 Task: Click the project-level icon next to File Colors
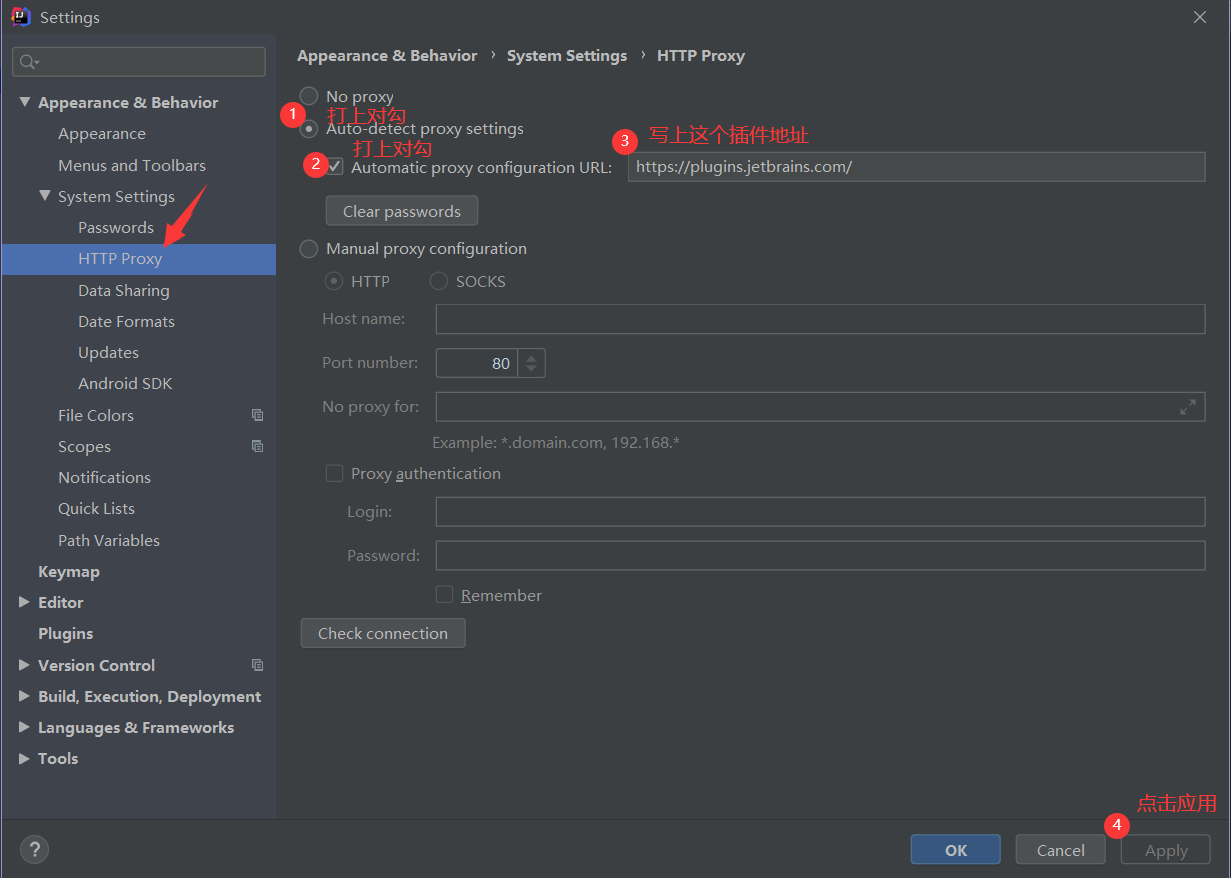pyautogui.click(x=257, y=415)
